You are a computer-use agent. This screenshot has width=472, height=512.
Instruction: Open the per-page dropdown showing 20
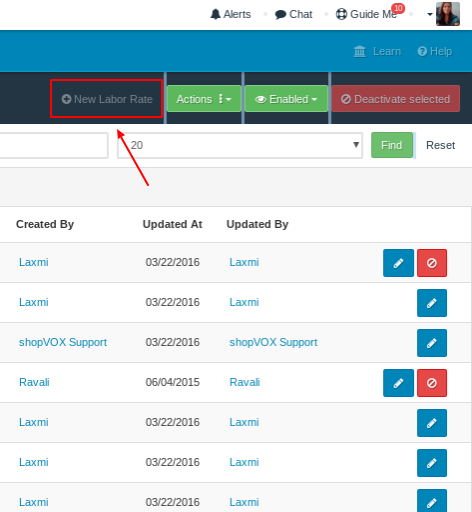(240, 145)
